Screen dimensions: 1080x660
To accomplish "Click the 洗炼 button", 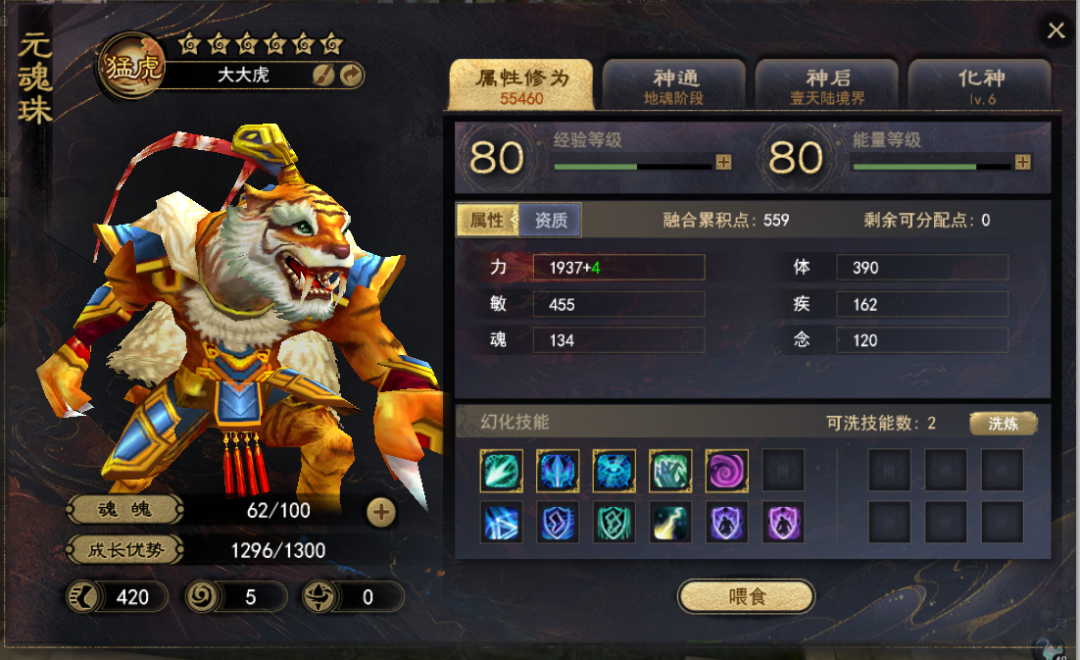I will tap(1003, 423).
